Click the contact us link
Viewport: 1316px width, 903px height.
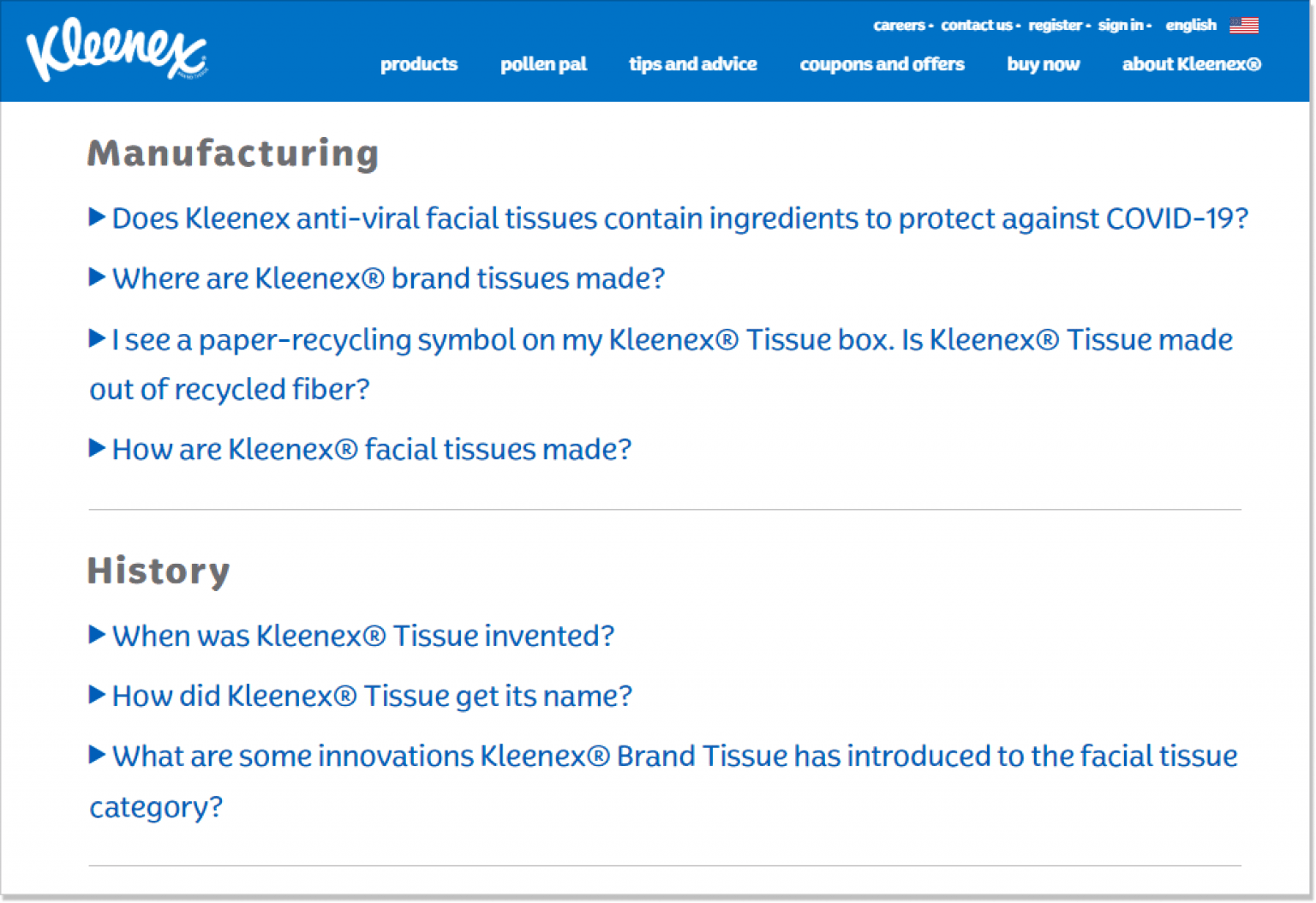tap(976, 25)
